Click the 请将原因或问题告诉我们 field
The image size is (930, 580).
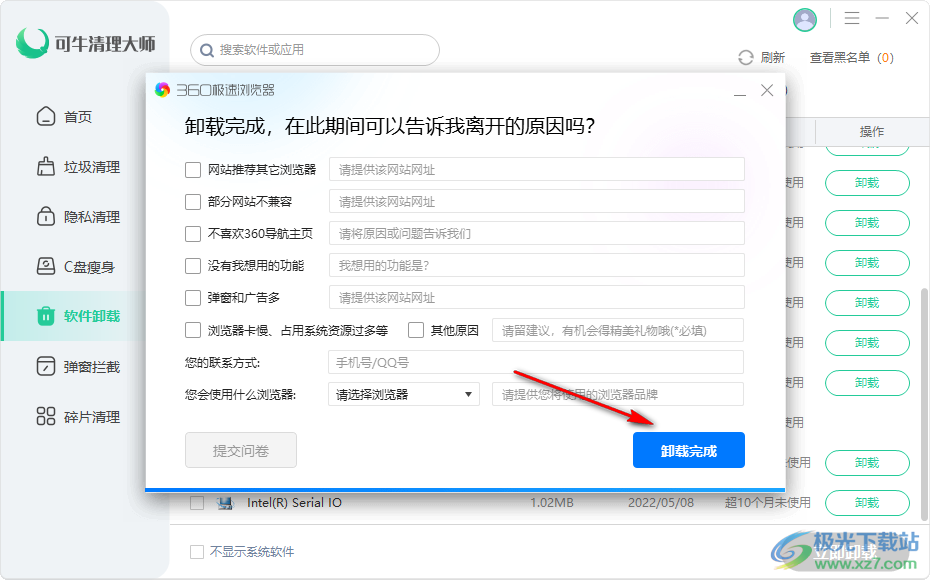pos(537,234)
